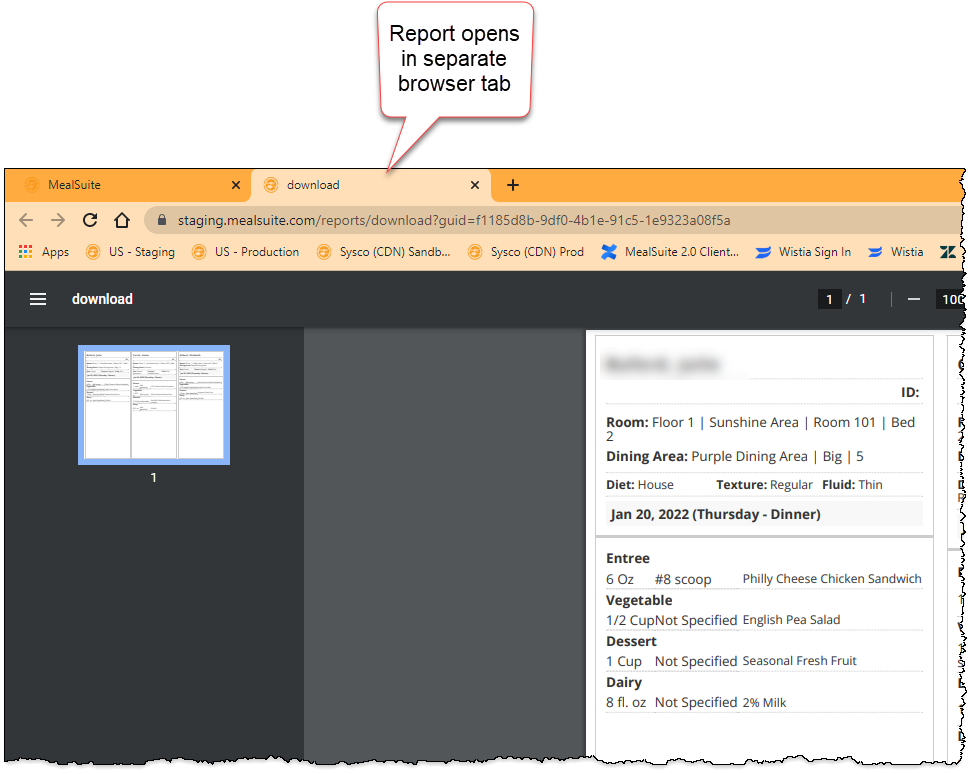Go back to previous page
Screen dimensions: 972x774
click(26, 220)
